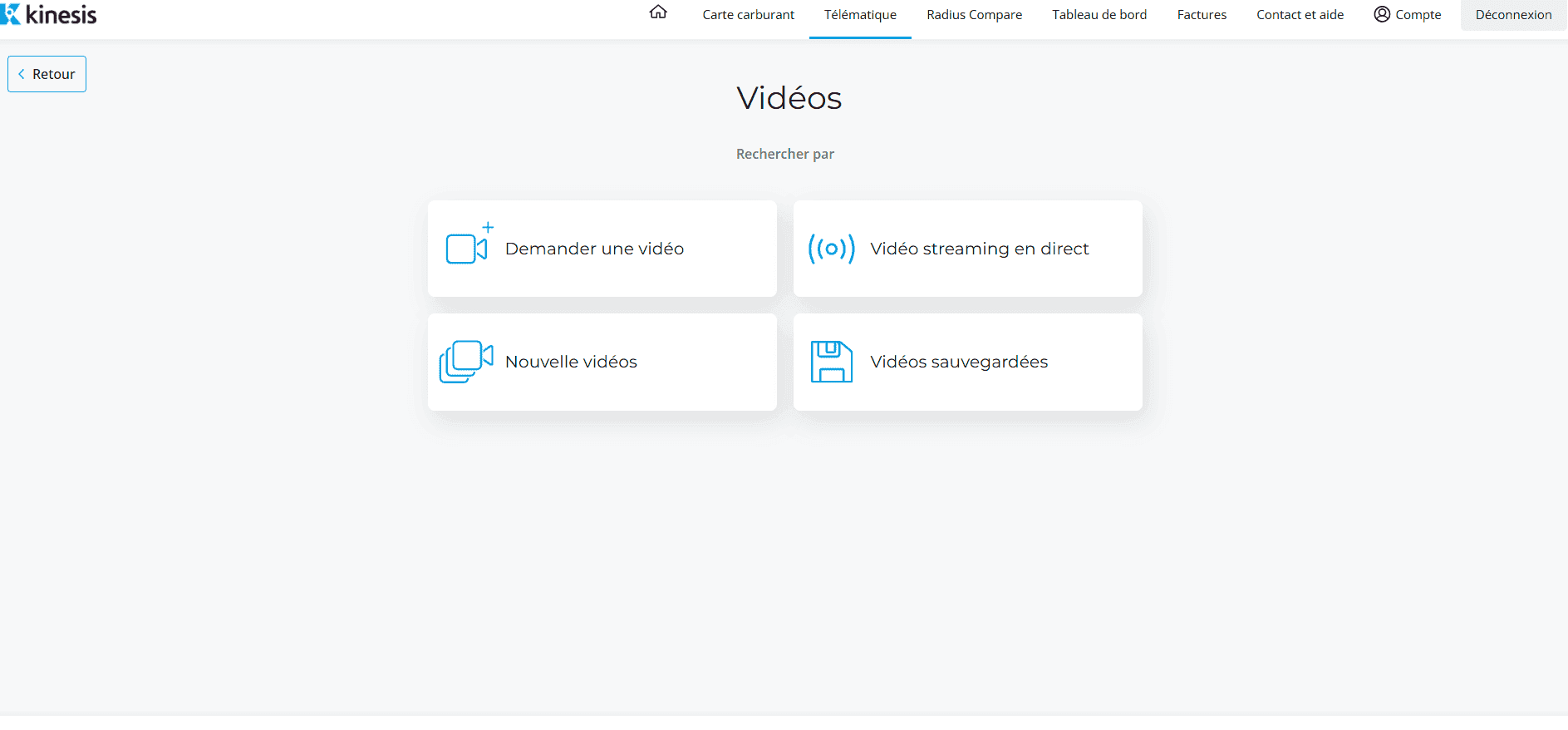The width and height of the screenshot is (1568, 730).
Task: Choose the Vidéo streaming en direct label
Action: point(979,249)
